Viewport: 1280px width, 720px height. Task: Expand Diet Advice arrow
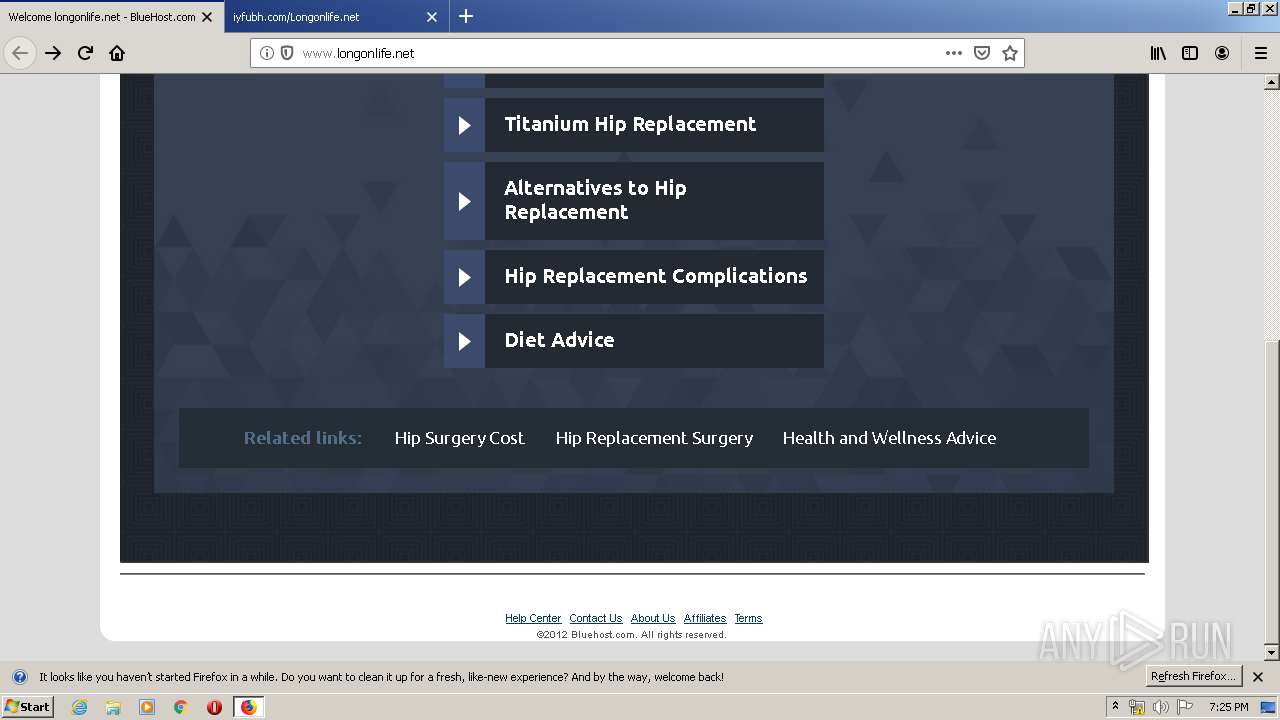pos(464,341)
